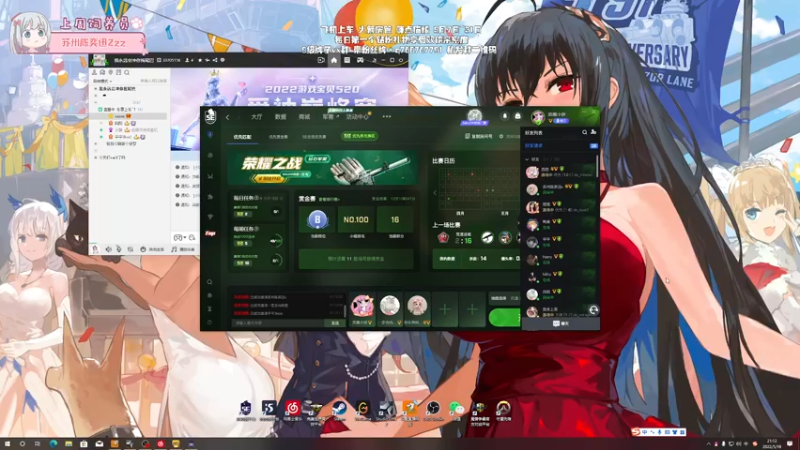This screenshot has height=450, width=800.
Task: Click the green bonus progress bar in 赏金赛
Action: coord(356,259)
